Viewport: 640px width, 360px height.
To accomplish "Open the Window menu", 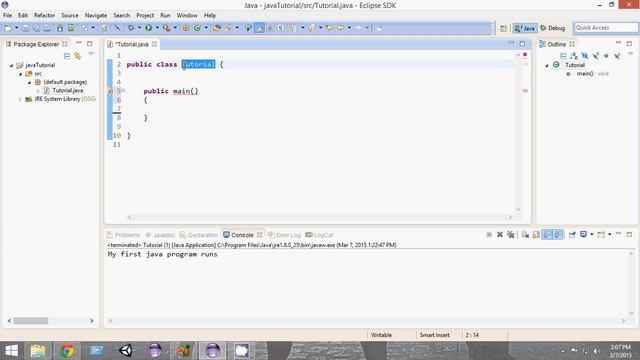I will [187, 15].
